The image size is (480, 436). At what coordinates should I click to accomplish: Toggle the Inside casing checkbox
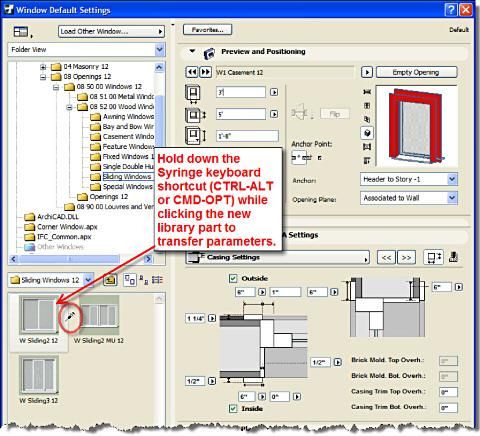click(233, 409)
